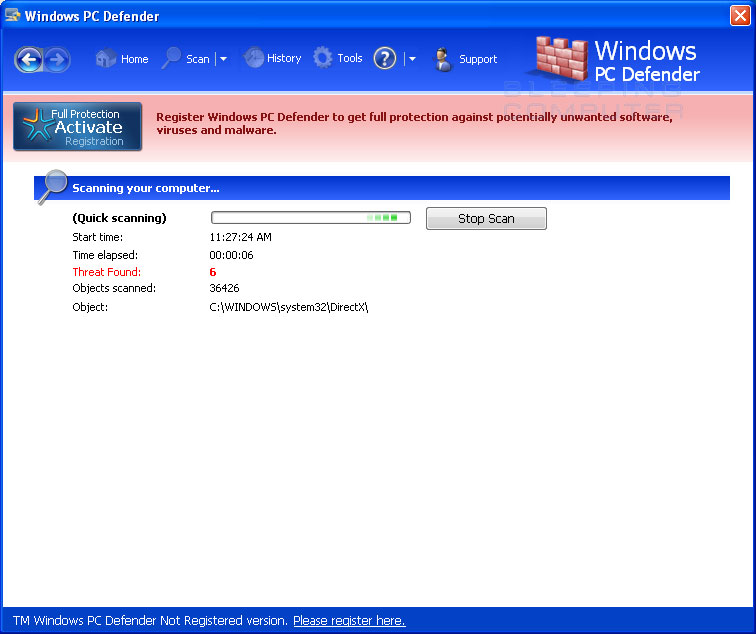This screenshot has width=756, height=634.
Task: Click the magnifying glass scanning icon
Action: pyautogui.click(x=53, y=187)
